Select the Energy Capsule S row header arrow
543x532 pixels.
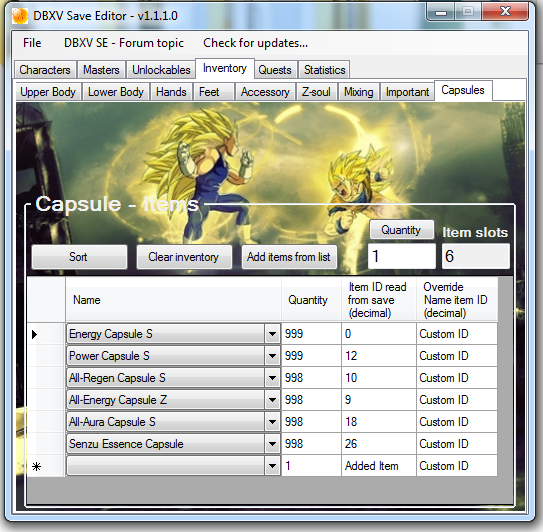(46, 334)
